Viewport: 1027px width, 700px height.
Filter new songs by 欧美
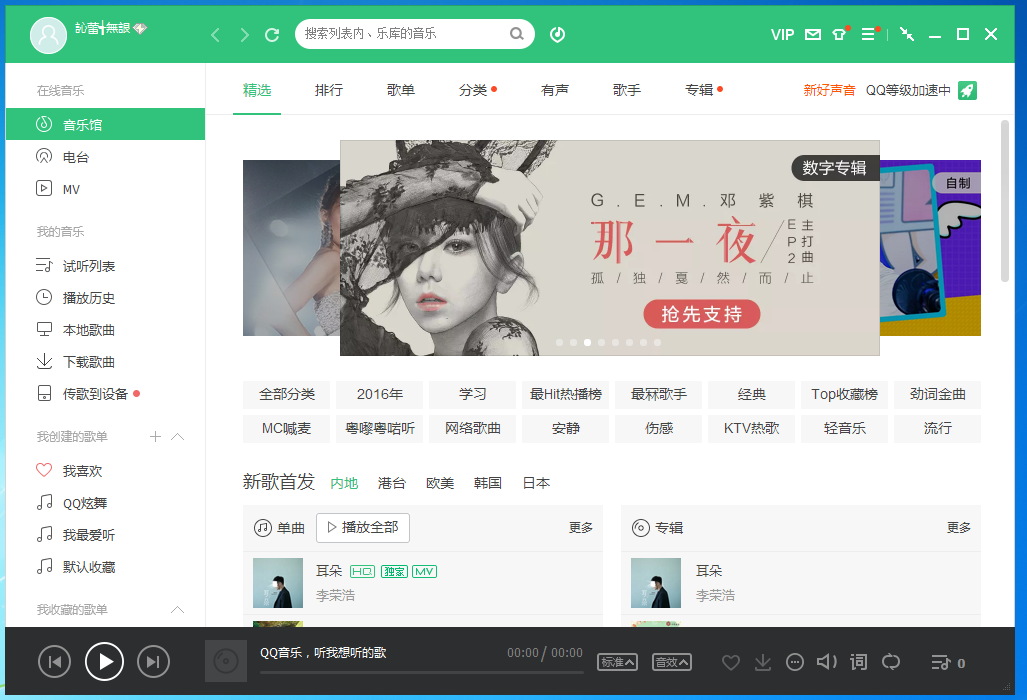click(x=440, y=483)
